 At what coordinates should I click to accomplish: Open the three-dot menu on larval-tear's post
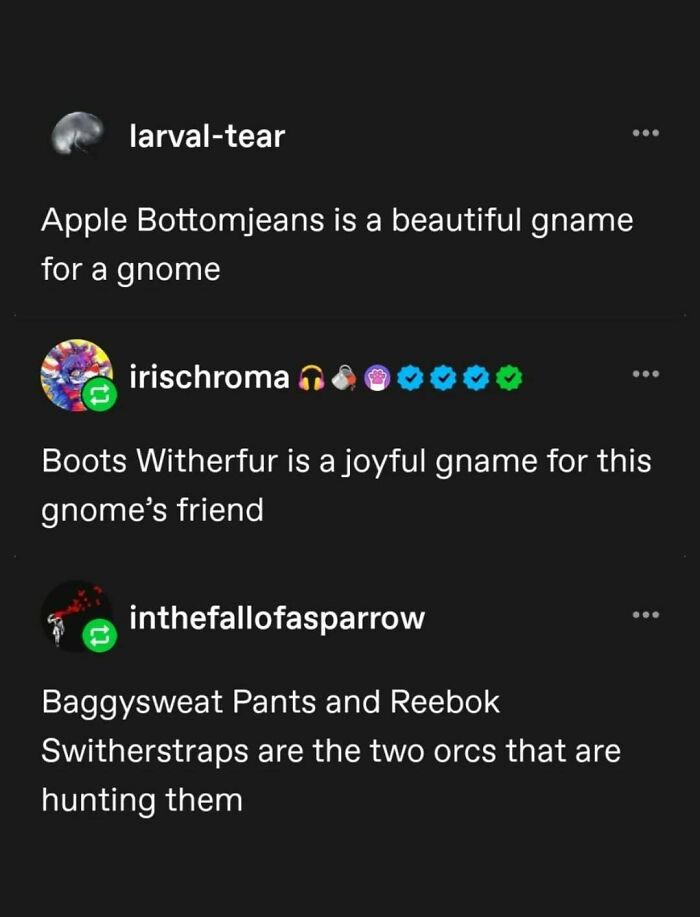tap(647, 131)
